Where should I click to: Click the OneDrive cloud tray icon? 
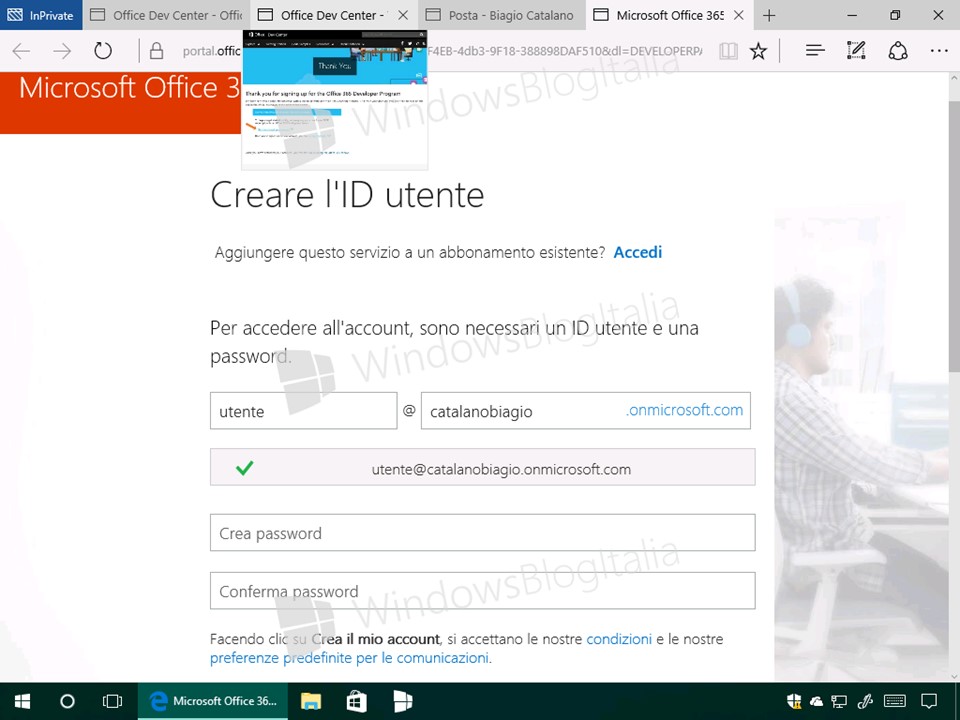(x=816, y=702)
